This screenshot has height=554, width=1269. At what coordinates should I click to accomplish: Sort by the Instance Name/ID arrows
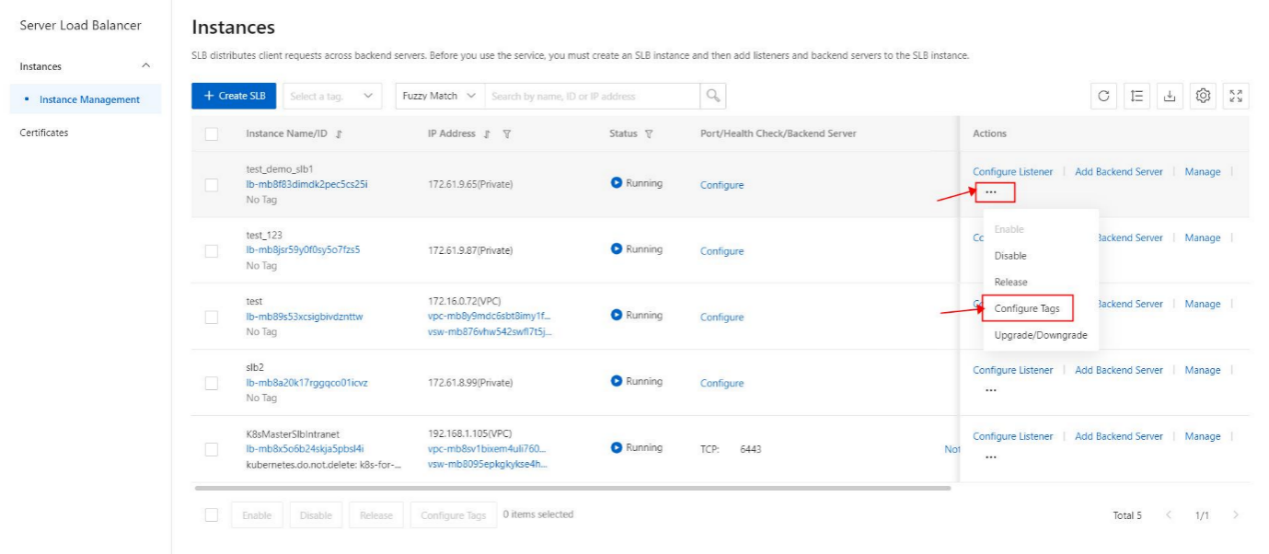[338, 134]
